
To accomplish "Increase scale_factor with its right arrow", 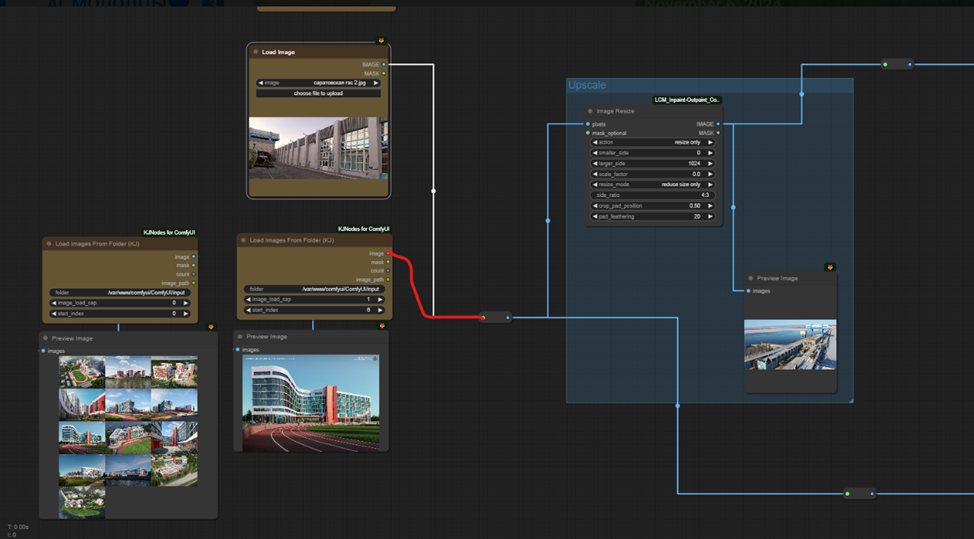I will coord(710,174).
